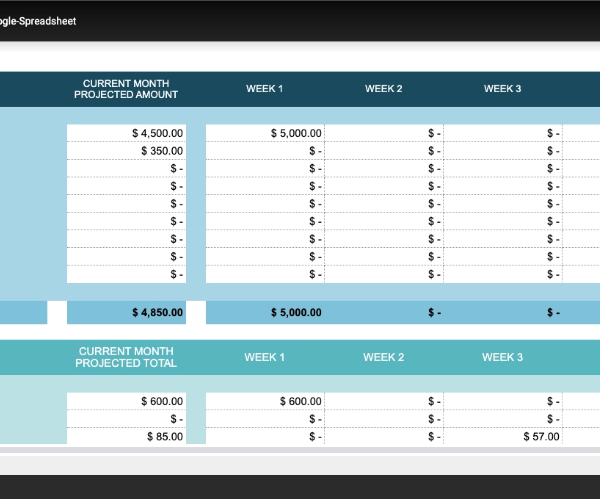Select the Week 1 header in the teal table
600x499 pixels.
tap(265, 357)
